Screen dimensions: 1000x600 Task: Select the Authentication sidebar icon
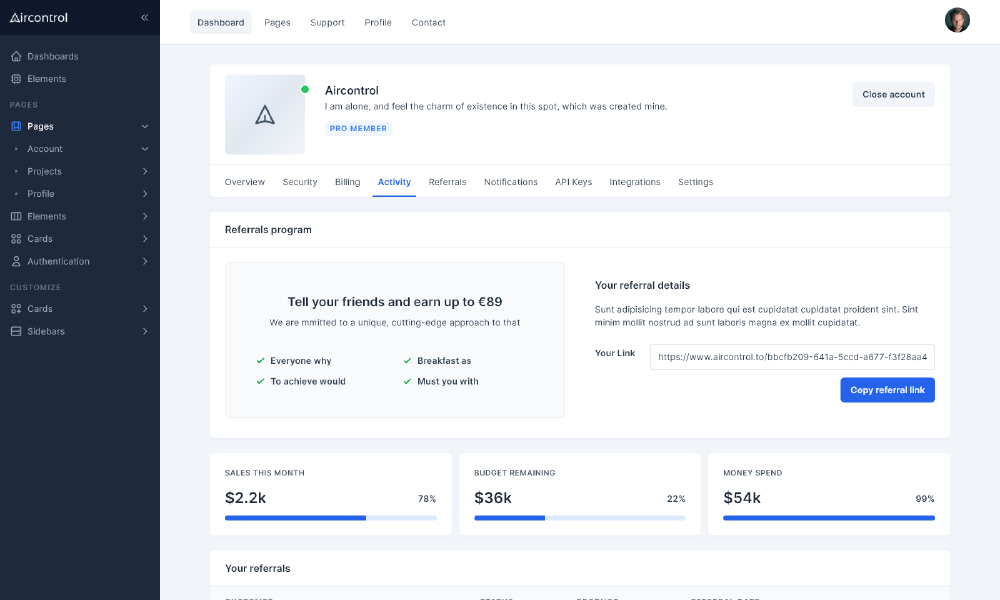[14, 261]
